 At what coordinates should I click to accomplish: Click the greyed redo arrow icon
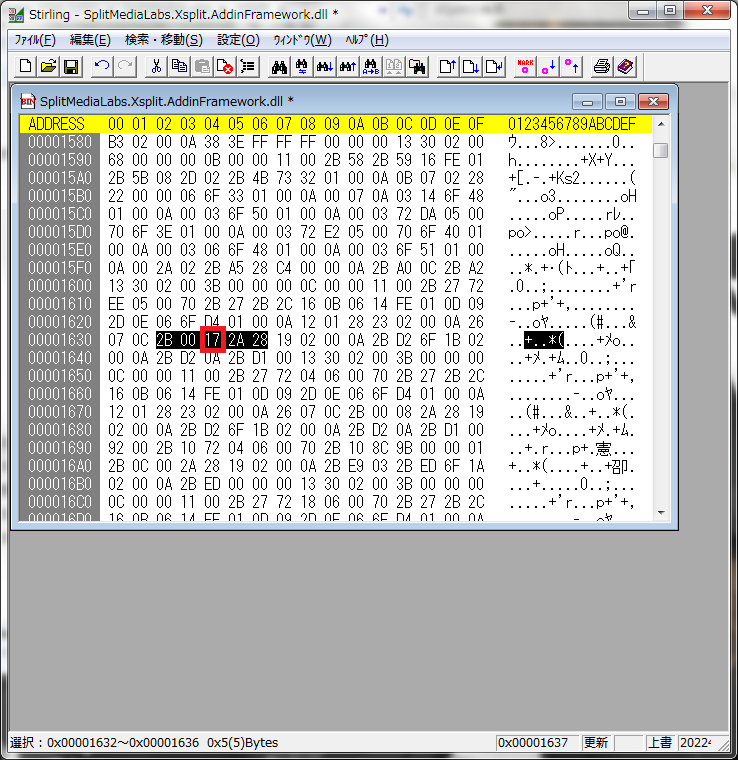pos(125,66)
